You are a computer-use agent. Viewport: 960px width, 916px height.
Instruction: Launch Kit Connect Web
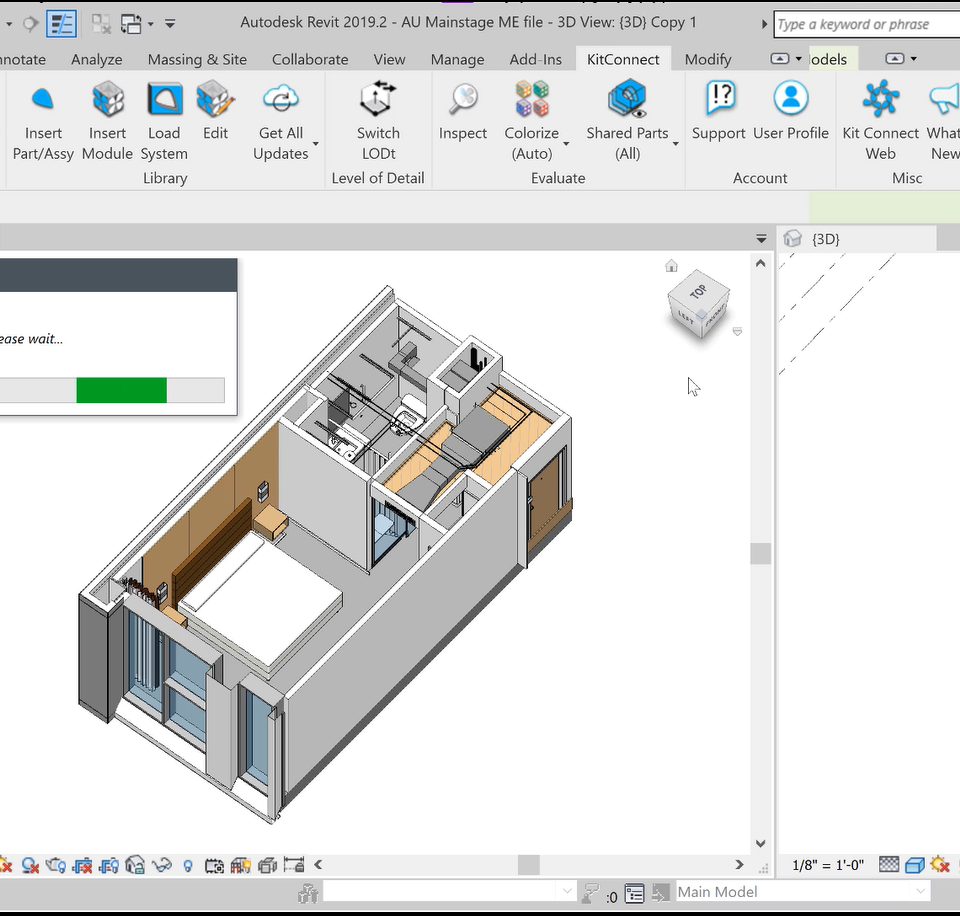click(880, 121)
